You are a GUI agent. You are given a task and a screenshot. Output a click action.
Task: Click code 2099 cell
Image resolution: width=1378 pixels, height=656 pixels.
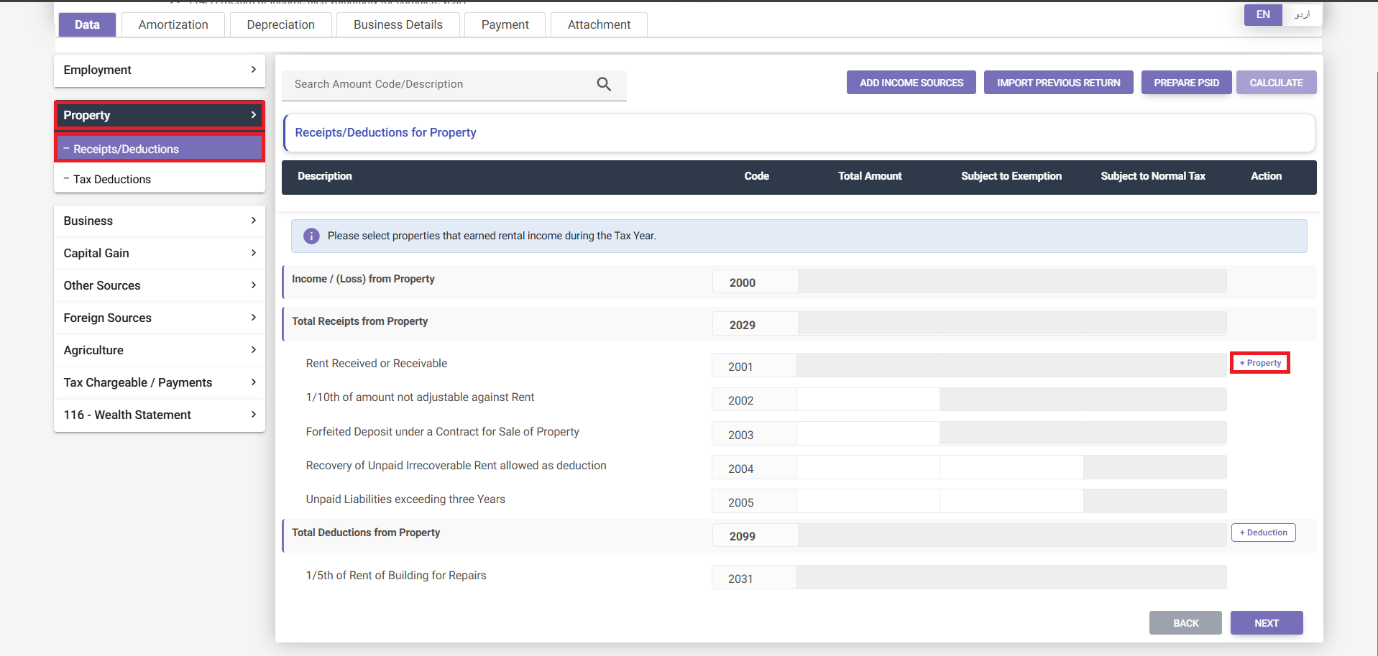pos(754,536)
